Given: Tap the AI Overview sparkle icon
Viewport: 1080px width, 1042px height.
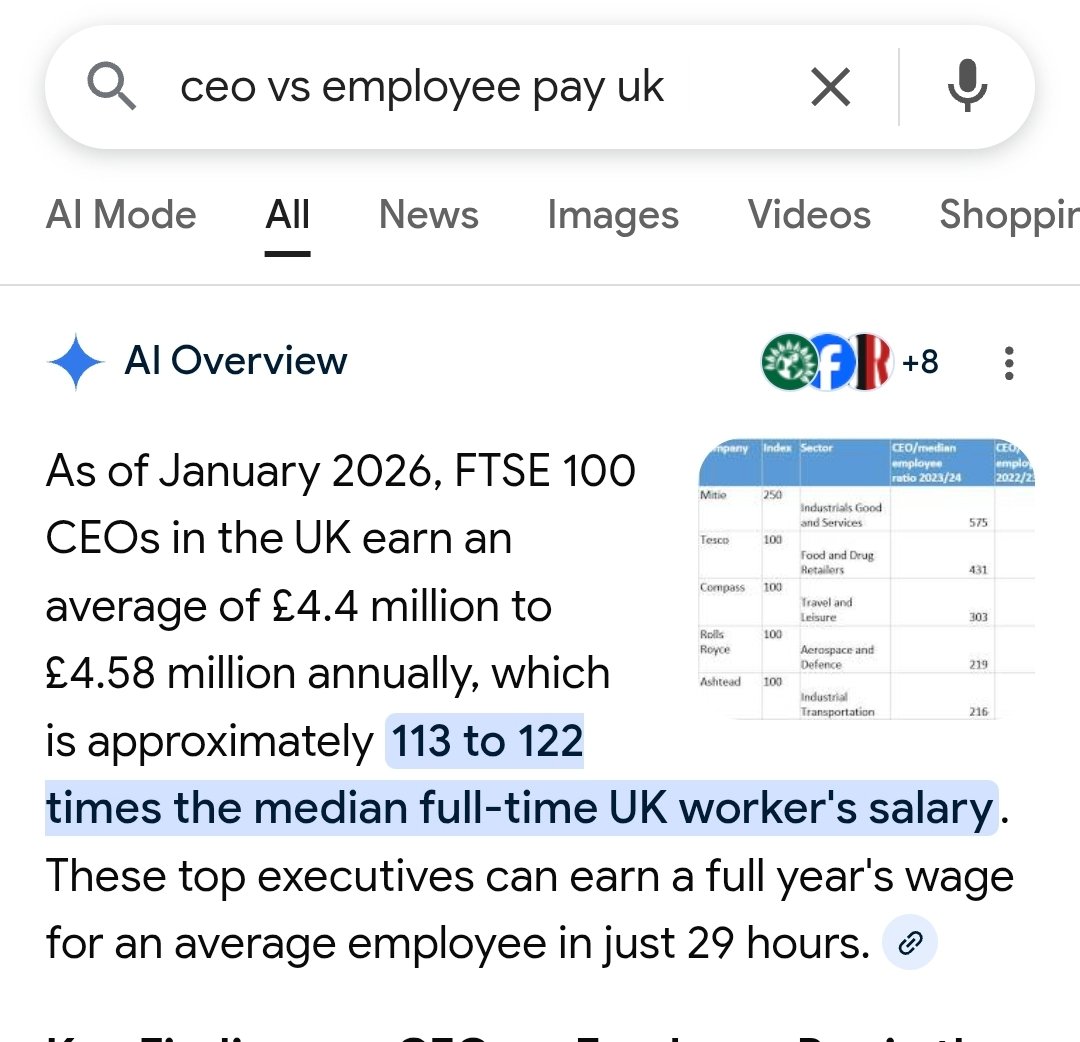Looking at the screenshot, I should [x=75, y=362].
